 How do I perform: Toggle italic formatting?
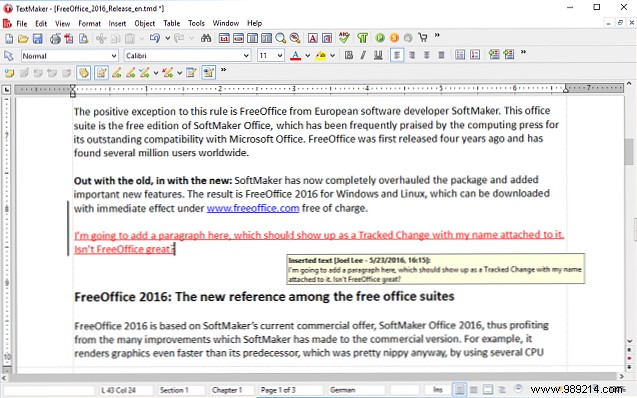click(x=363, y=55)
